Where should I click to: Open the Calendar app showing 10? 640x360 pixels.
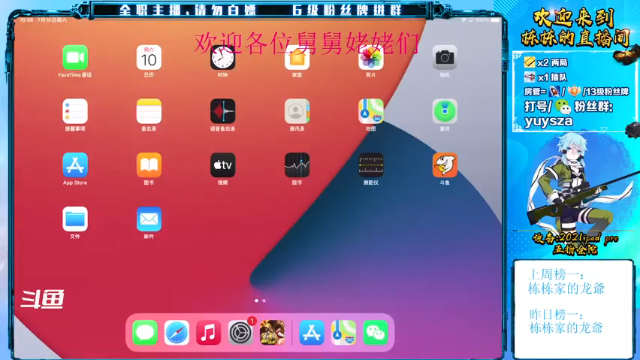point(149,58)
